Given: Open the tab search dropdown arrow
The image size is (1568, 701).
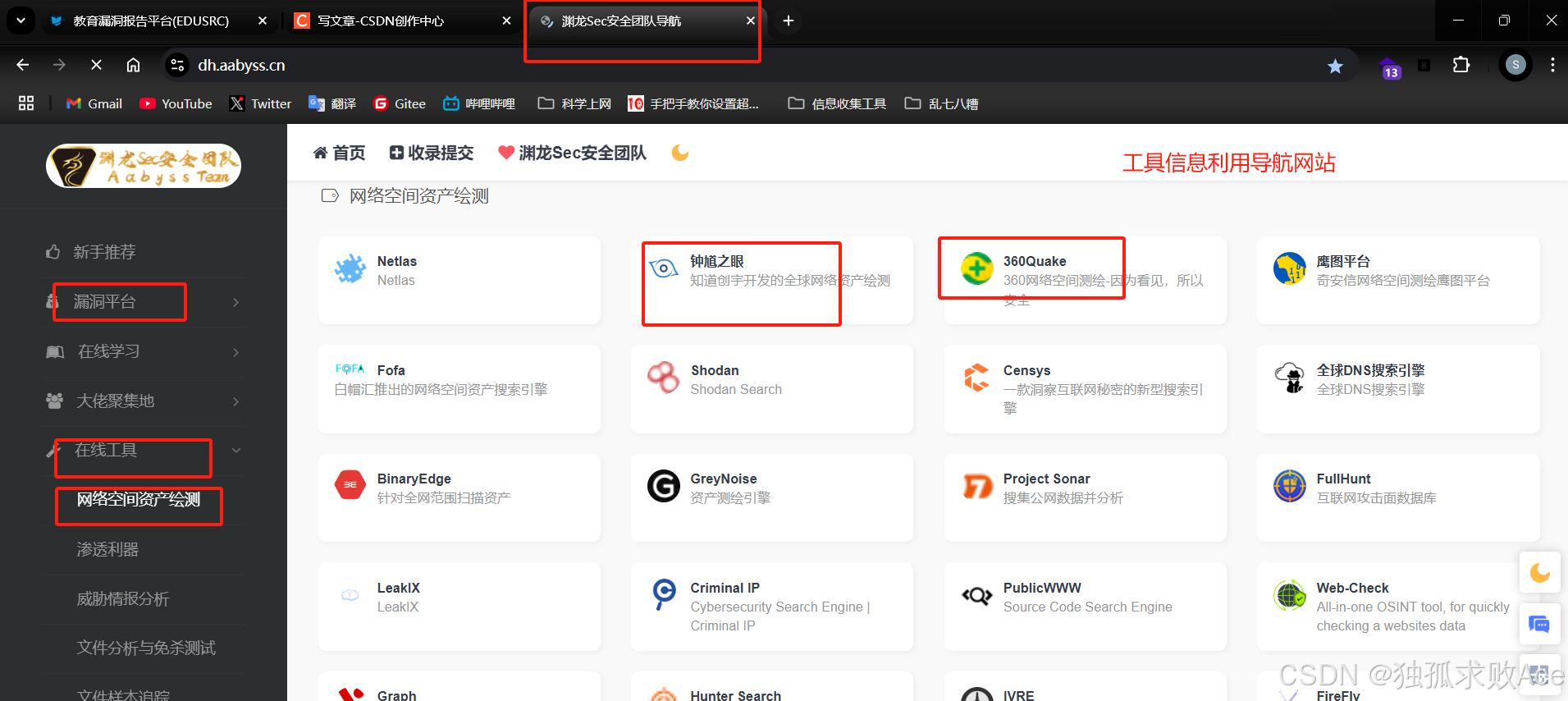Looking at the screenshot, I should (x=21, y=21).
